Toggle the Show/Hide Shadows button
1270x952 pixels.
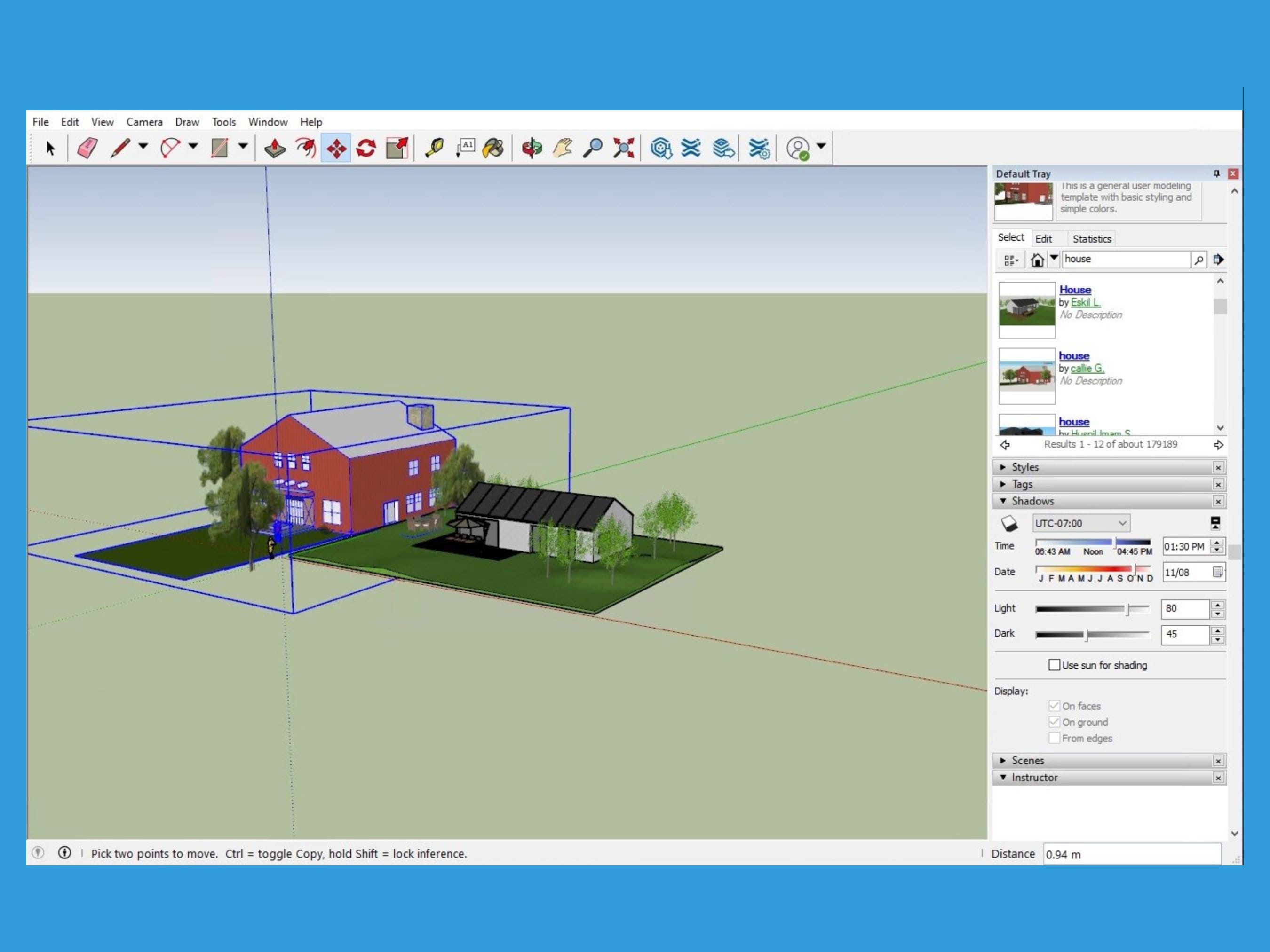(1009, 523)
